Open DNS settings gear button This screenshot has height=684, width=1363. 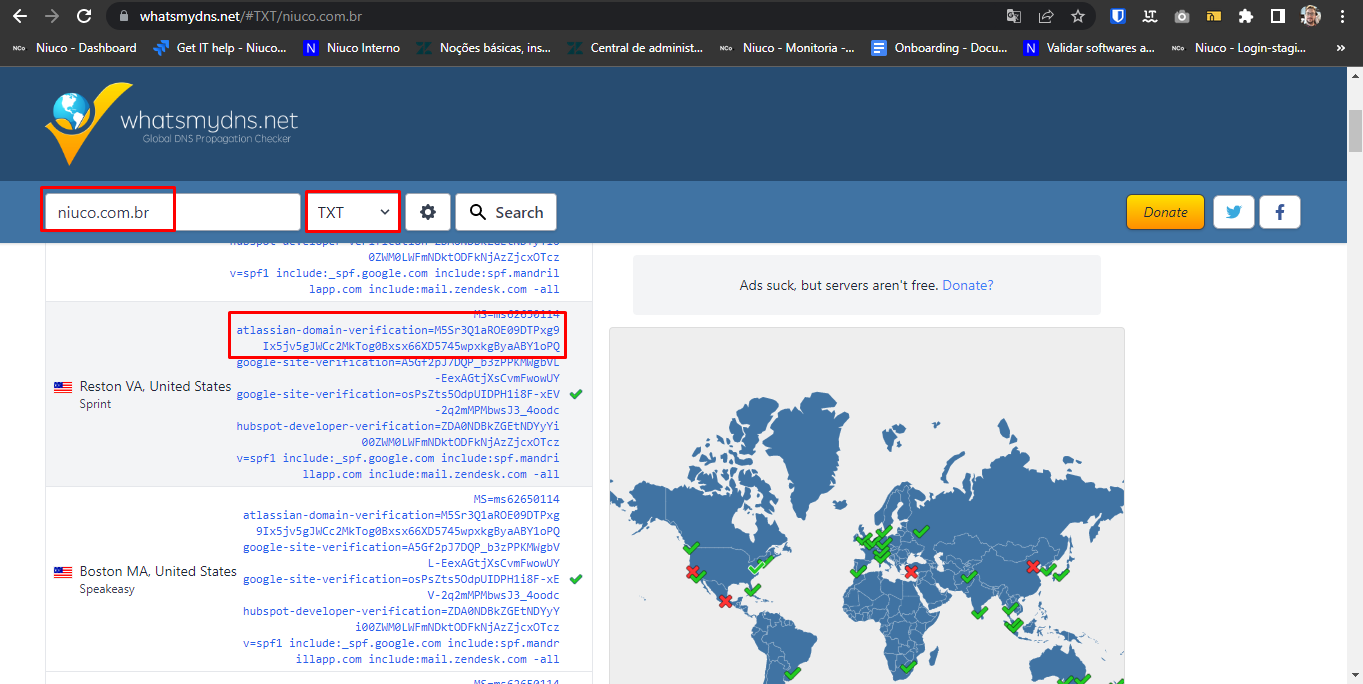428,212
